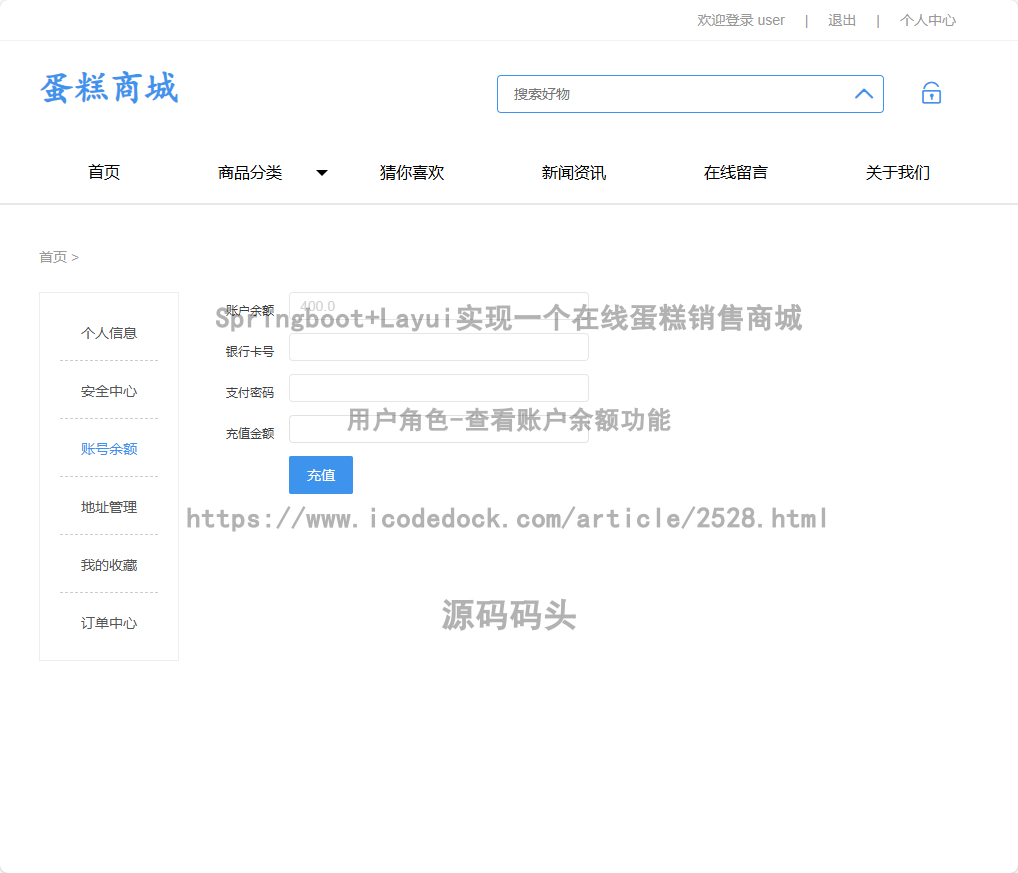This screenshot has width=1018, height=873.
Task: Click 退出 to log out
Action: (x=841, y=20)
